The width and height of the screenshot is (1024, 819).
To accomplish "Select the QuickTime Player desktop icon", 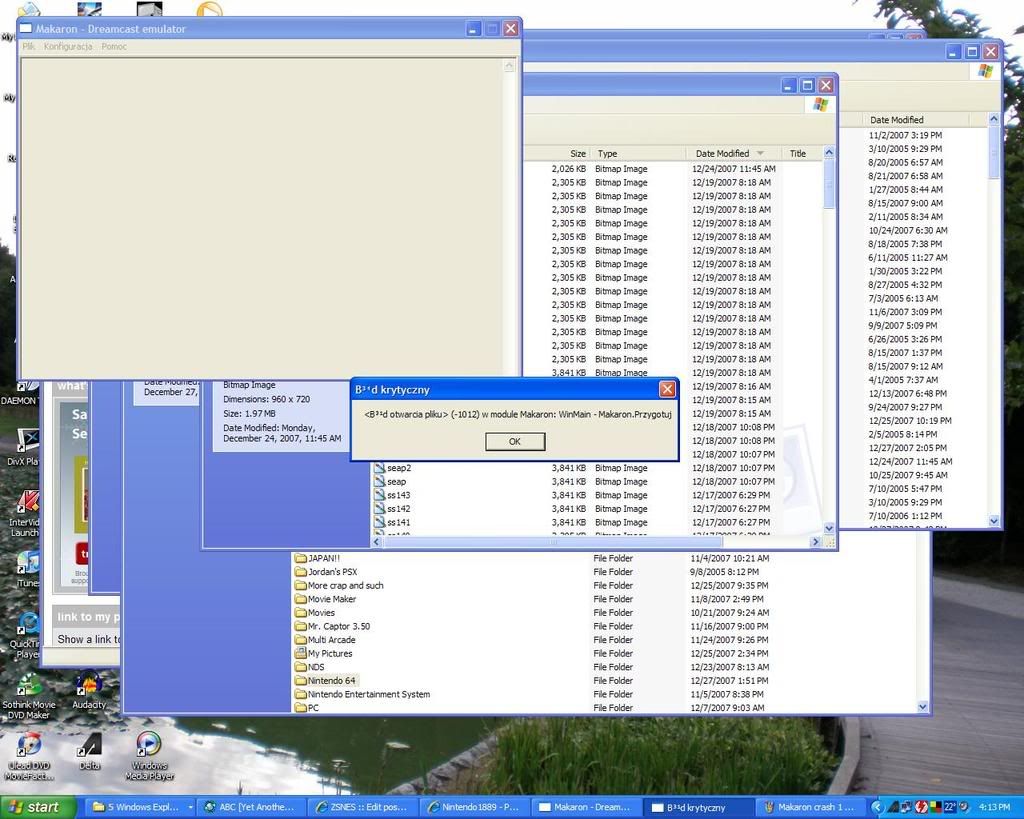I will (27, 635).
